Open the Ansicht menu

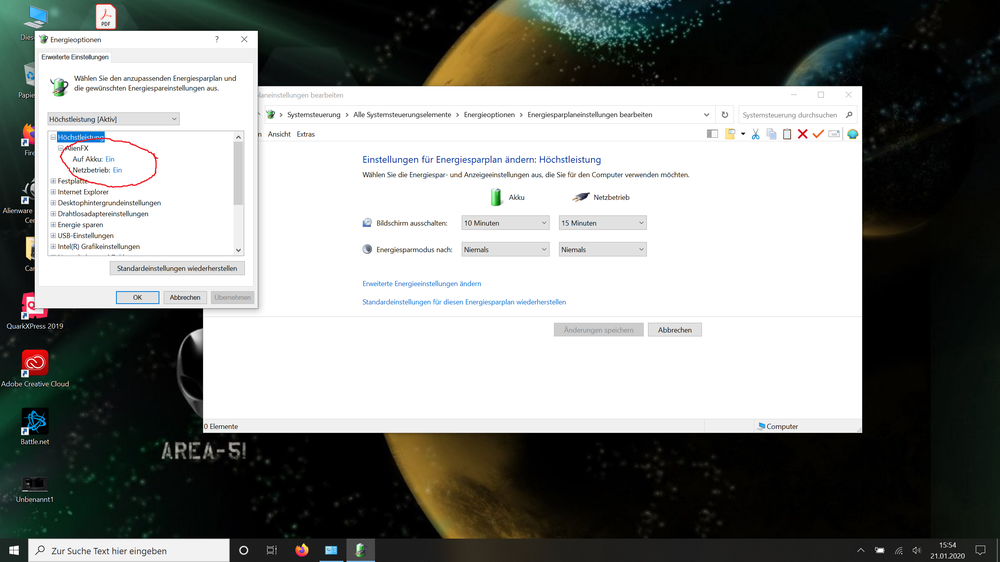(279, 134)
